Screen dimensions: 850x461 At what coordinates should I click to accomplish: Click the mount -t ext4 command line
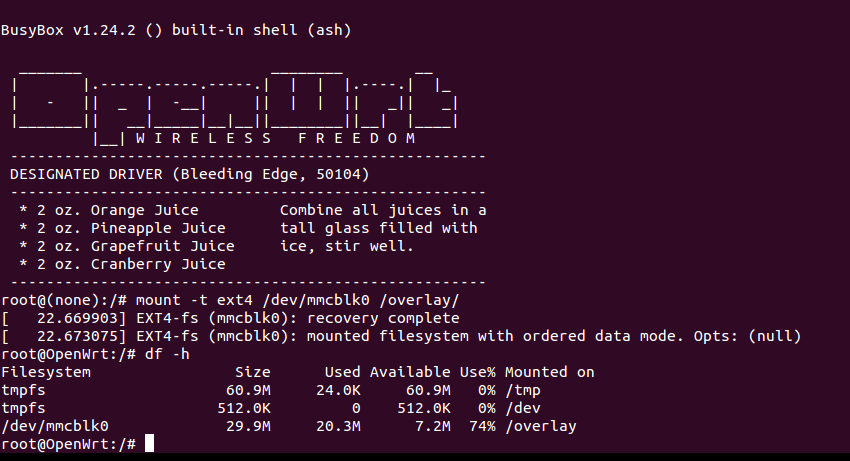pyautogui.click(x=230, y=300)
